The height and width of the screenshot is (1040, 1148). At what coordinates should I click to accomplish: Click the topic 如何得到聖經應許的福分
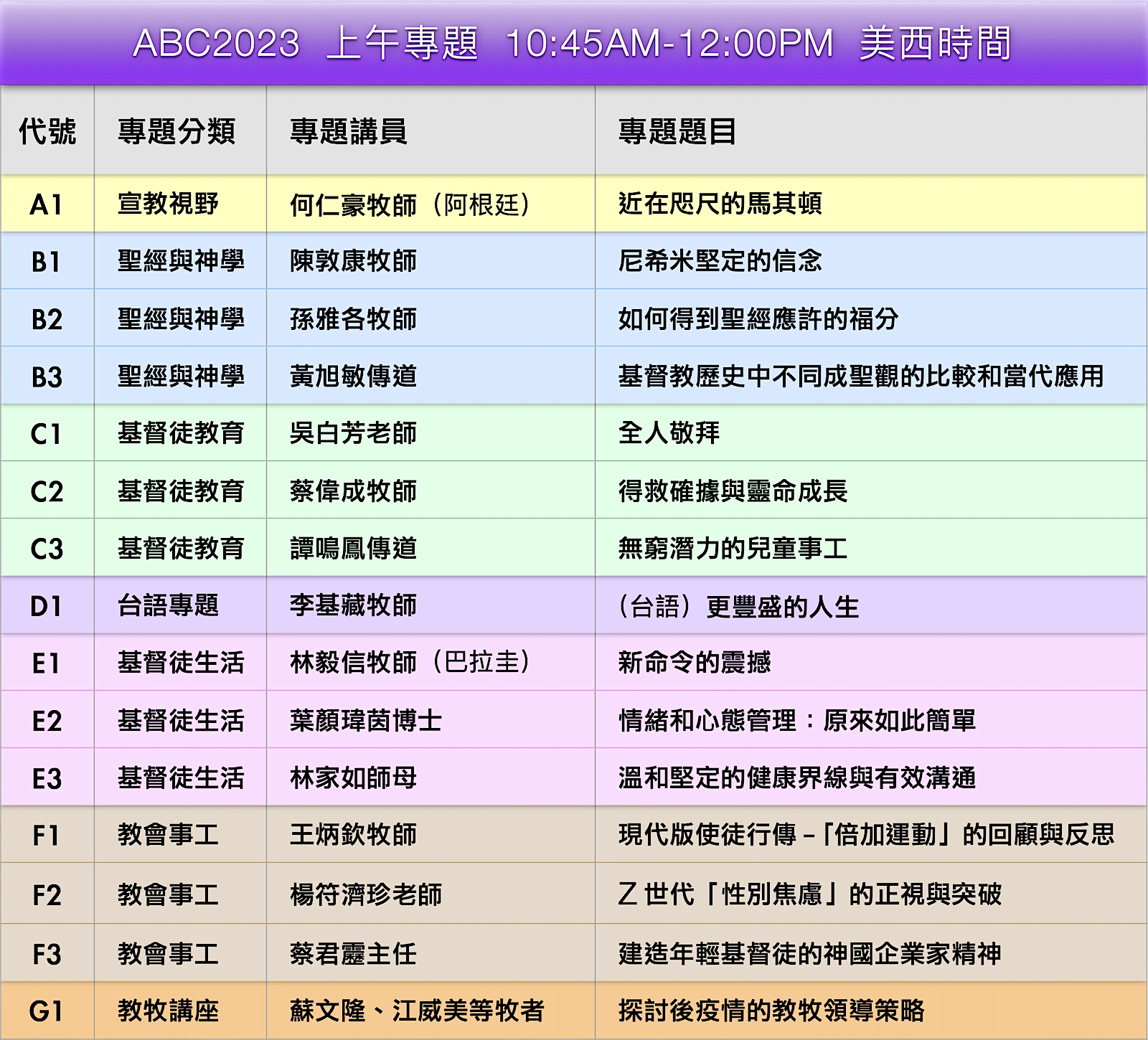pyautogui.click(x=758, y=318)
